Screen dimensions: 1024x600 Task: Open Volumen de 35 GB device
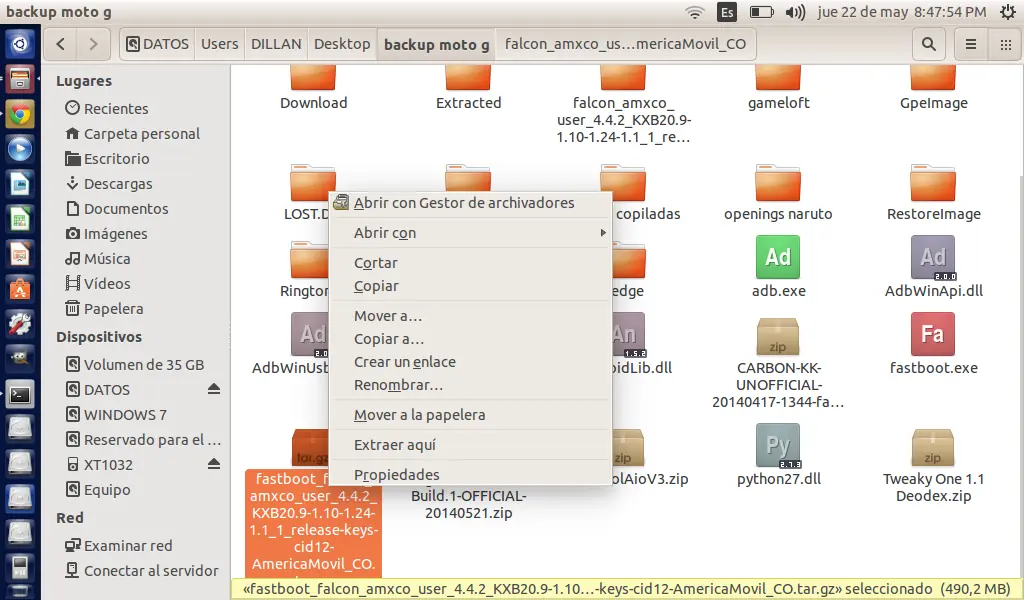pos(141,365)
